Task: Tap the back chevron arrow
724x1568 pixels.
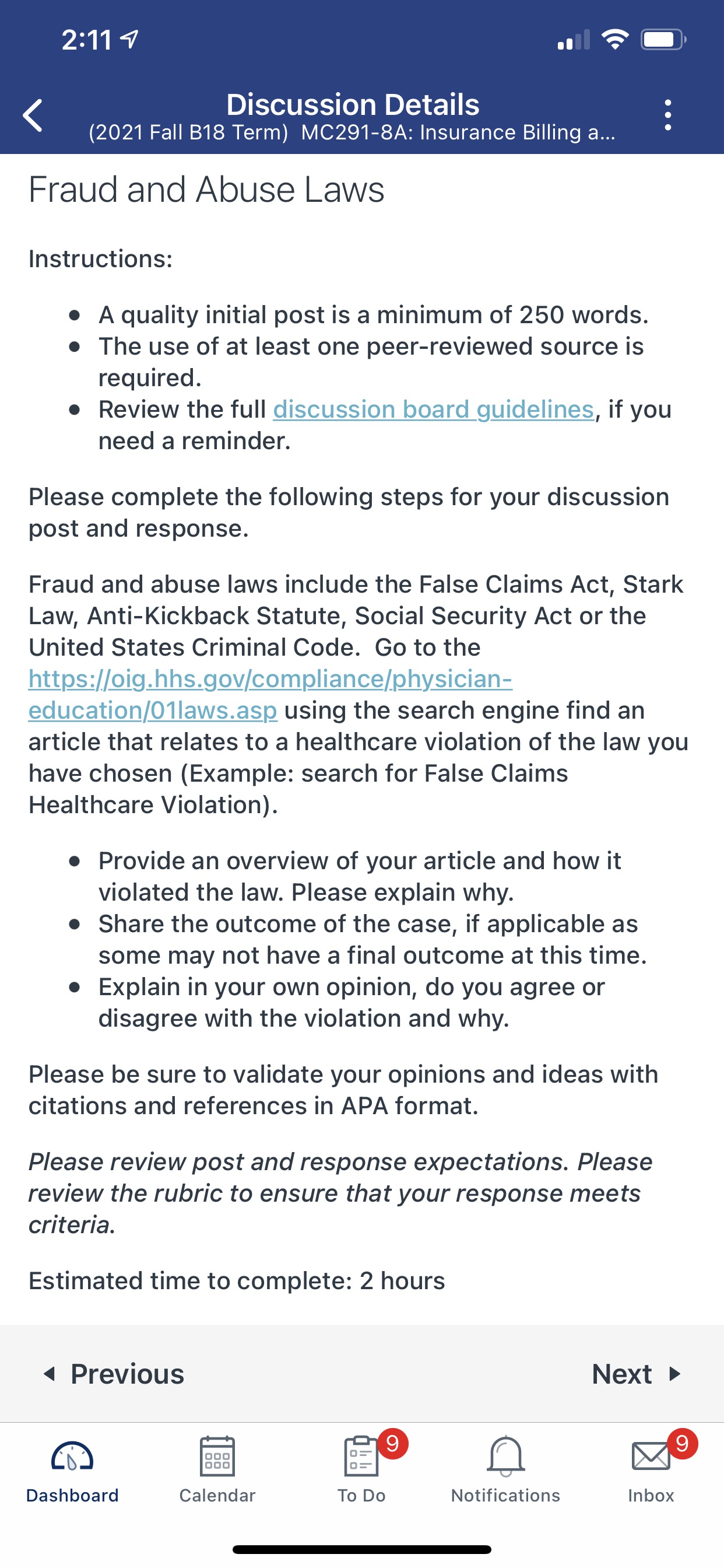Action: 33,115
